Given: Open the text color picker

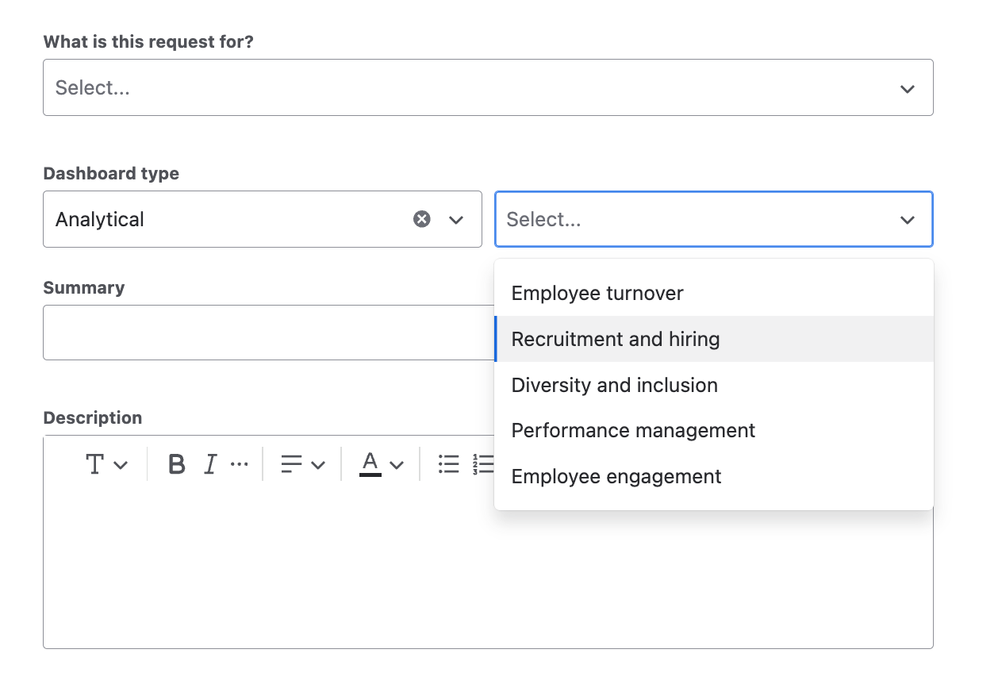Looking at the screenshot, I should (x=381, y=465).
